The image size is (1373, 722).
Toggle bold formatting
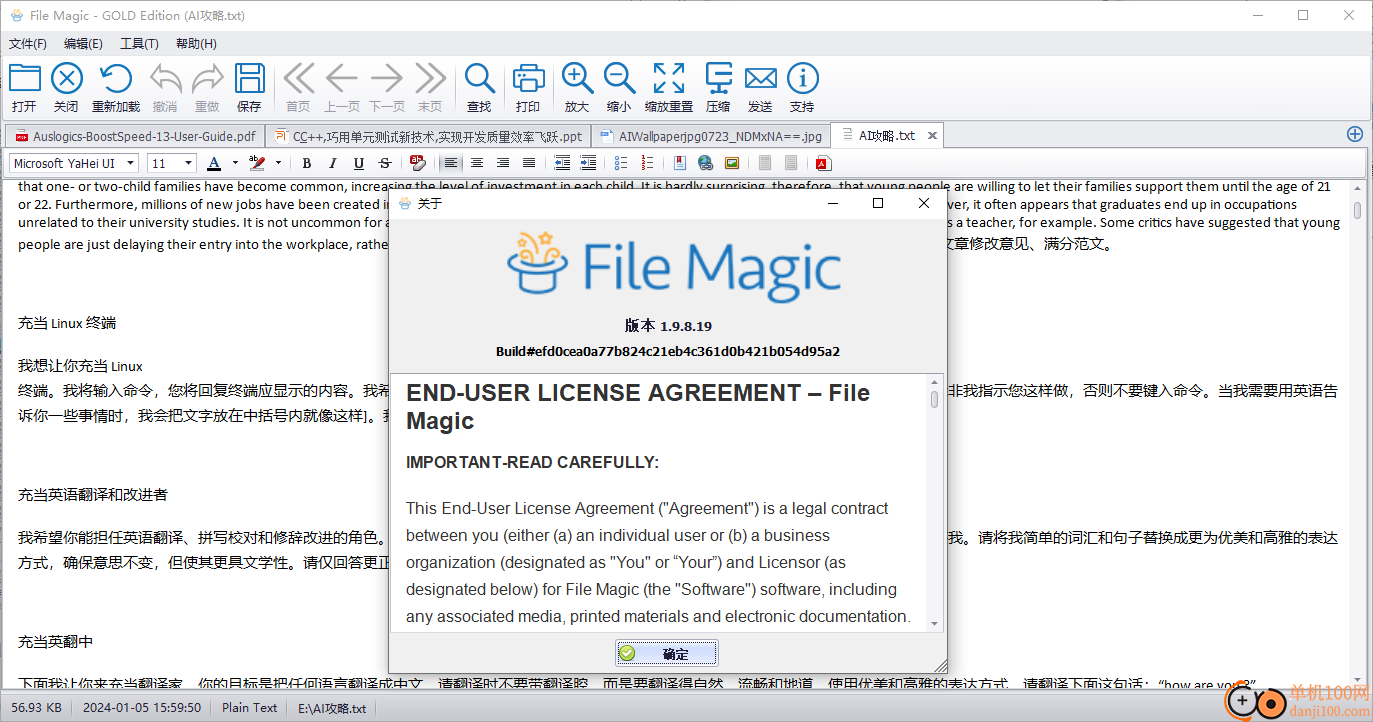click(x=307, y=163)
